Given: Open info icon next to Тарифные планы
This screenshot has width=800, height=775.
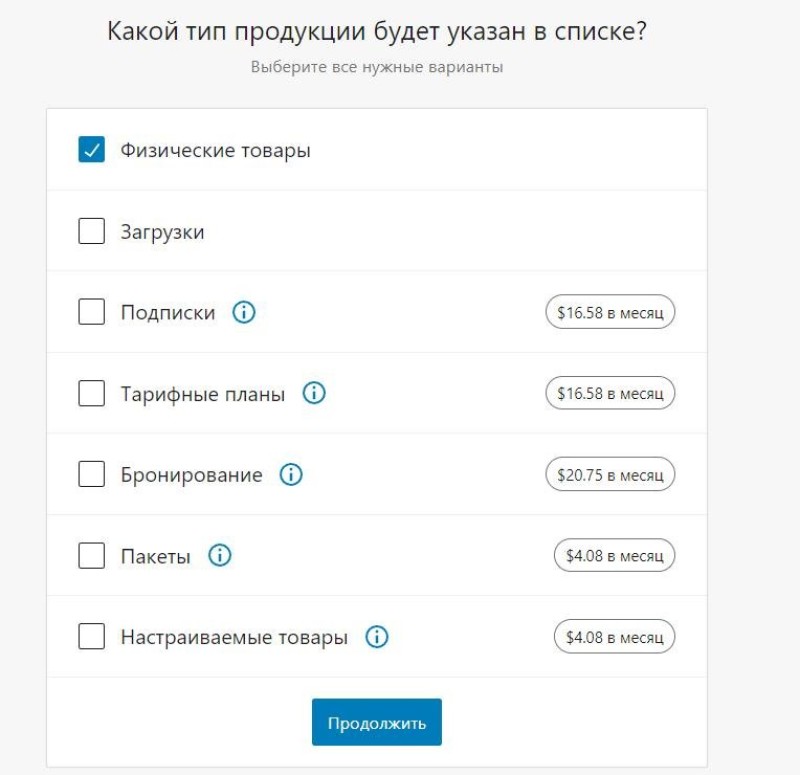Looking at the screenshot, I should pyautogui.click(x=314, y=393).
